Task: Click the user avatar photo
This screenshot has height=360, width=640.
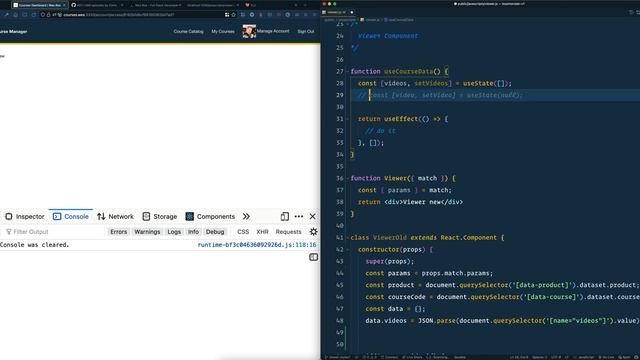Action: click(x=249, y=31)
